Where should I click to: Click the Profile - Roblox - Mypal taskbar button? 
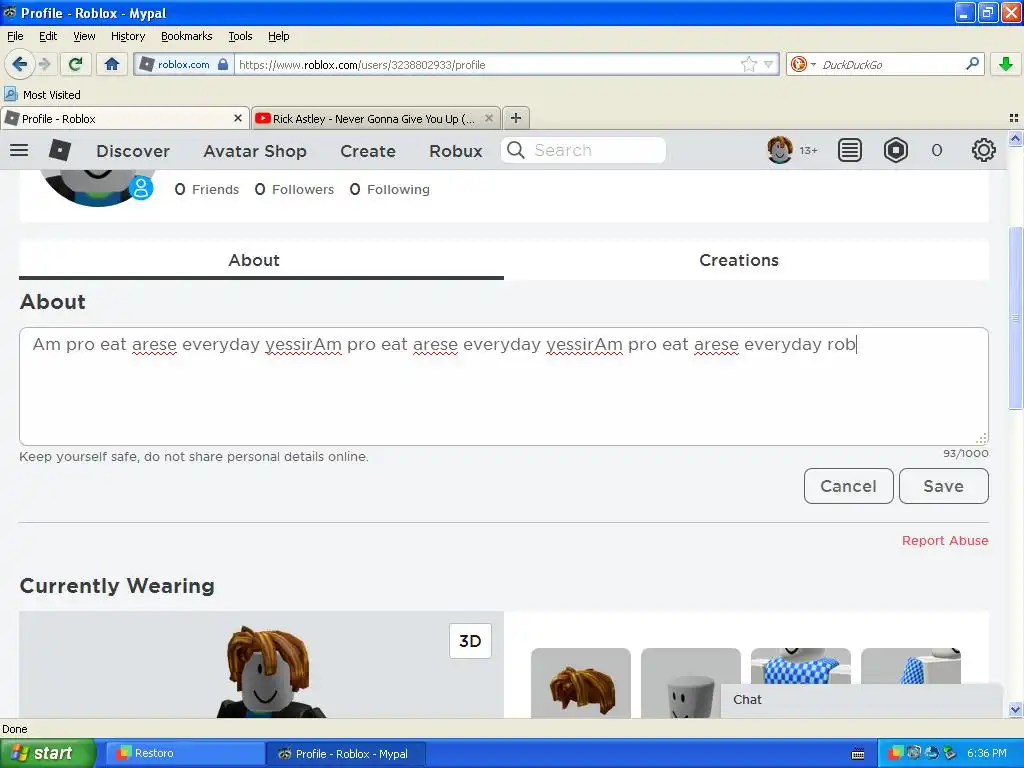click(x=346, y=753)
